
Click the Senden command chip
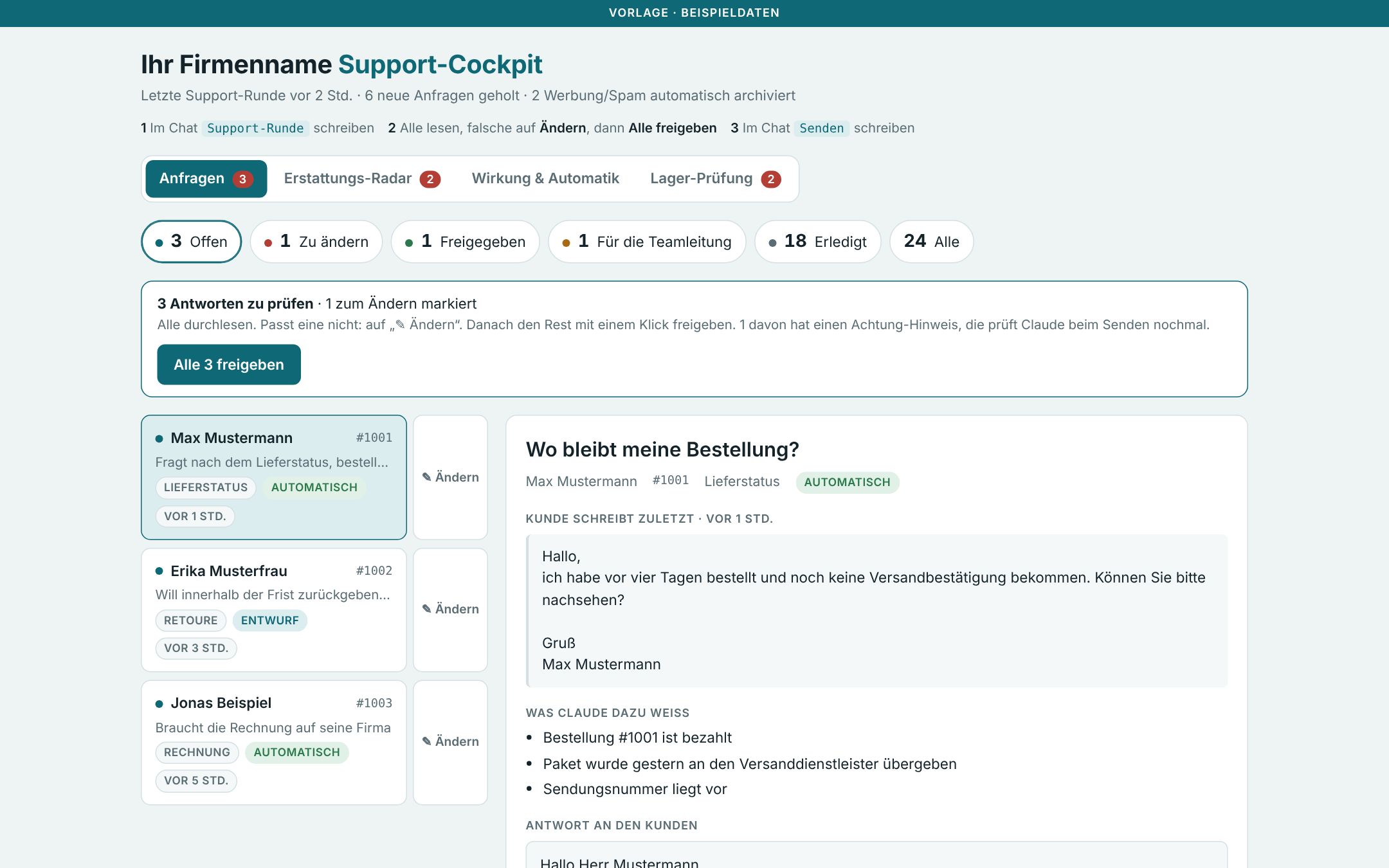(x=821, y=128)
